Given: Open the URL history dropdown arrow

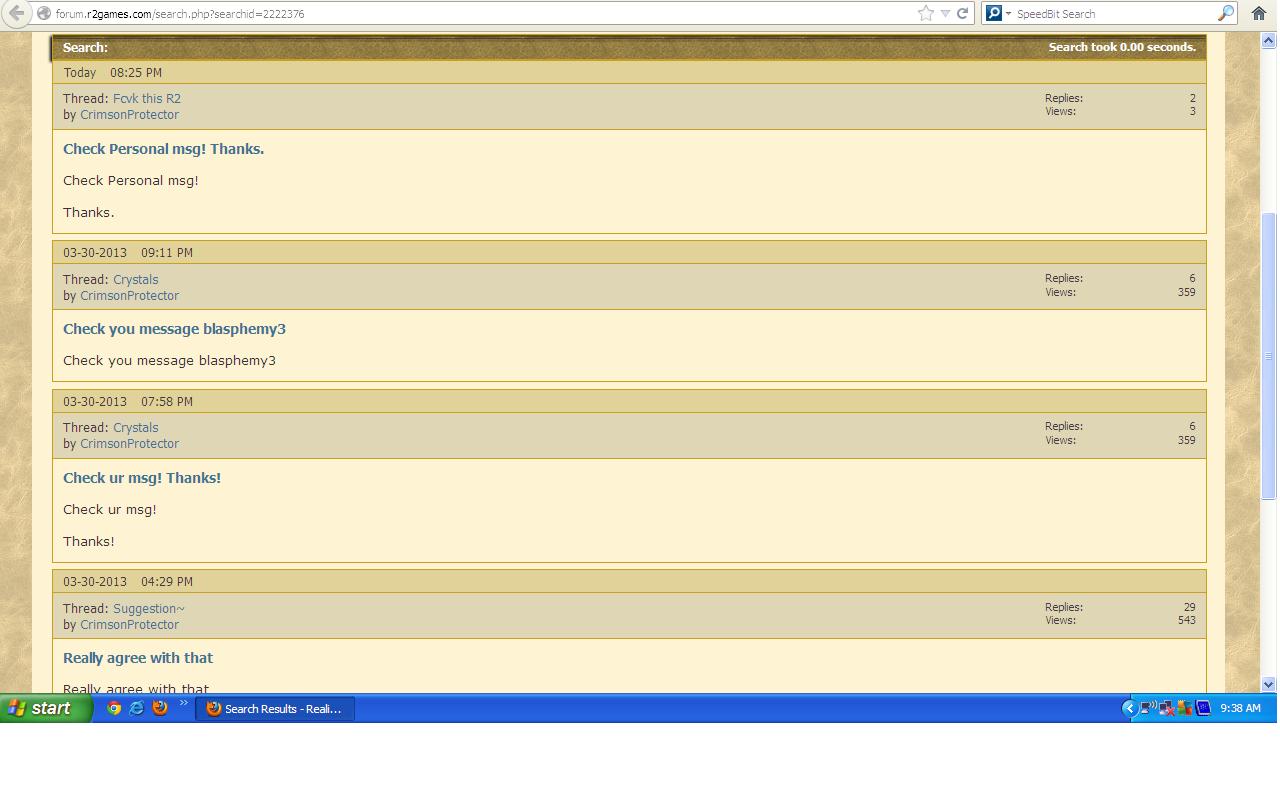Looking at the screenshot, I should 945,13.
